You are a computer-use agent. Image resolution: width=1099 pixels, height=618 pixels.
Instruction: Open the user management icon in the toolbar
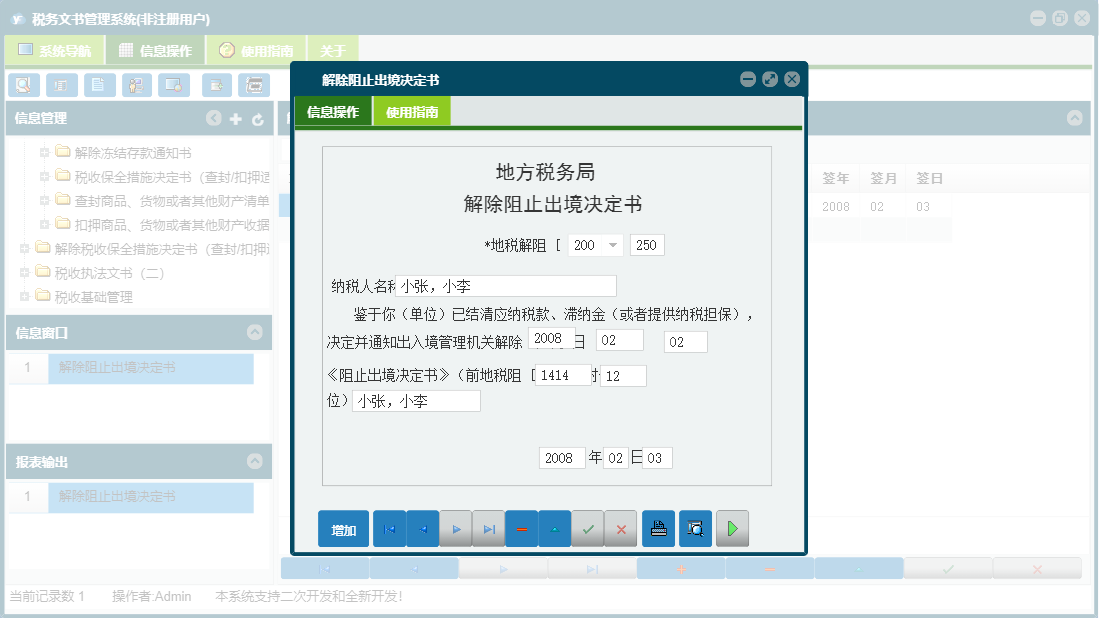point(135,85)
